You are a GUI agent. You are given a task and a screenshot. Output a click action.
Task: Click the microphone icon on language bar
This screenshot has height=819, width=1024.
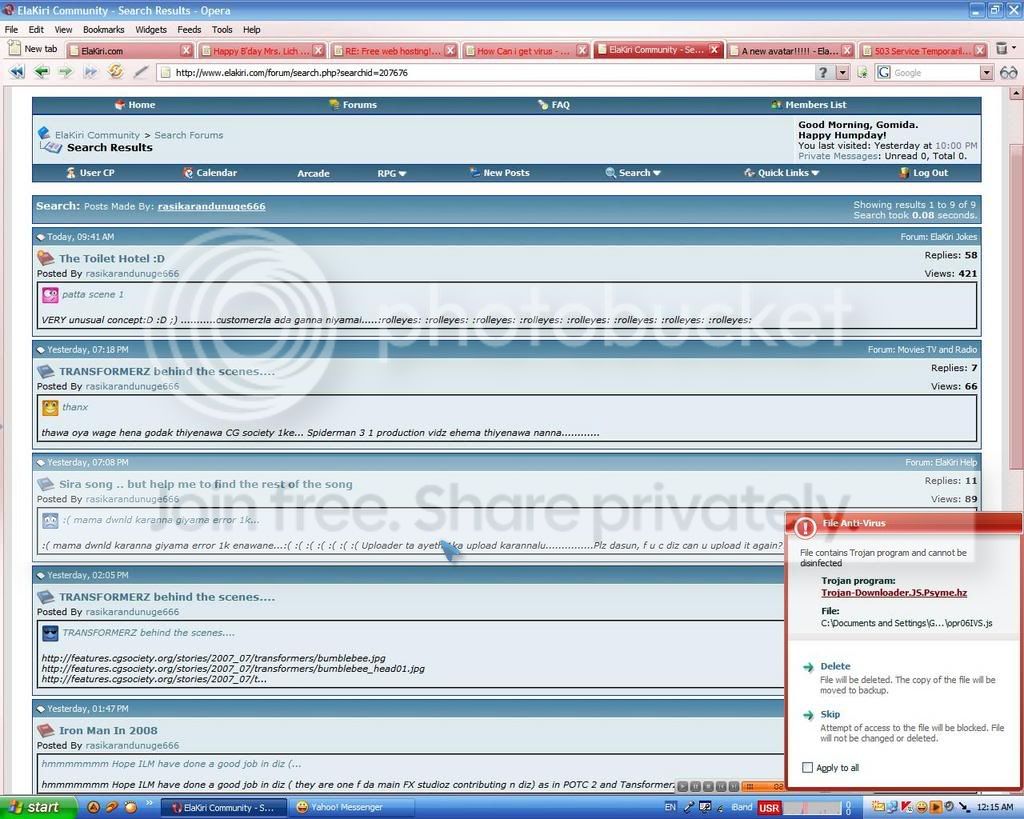[x=689, y=807]
